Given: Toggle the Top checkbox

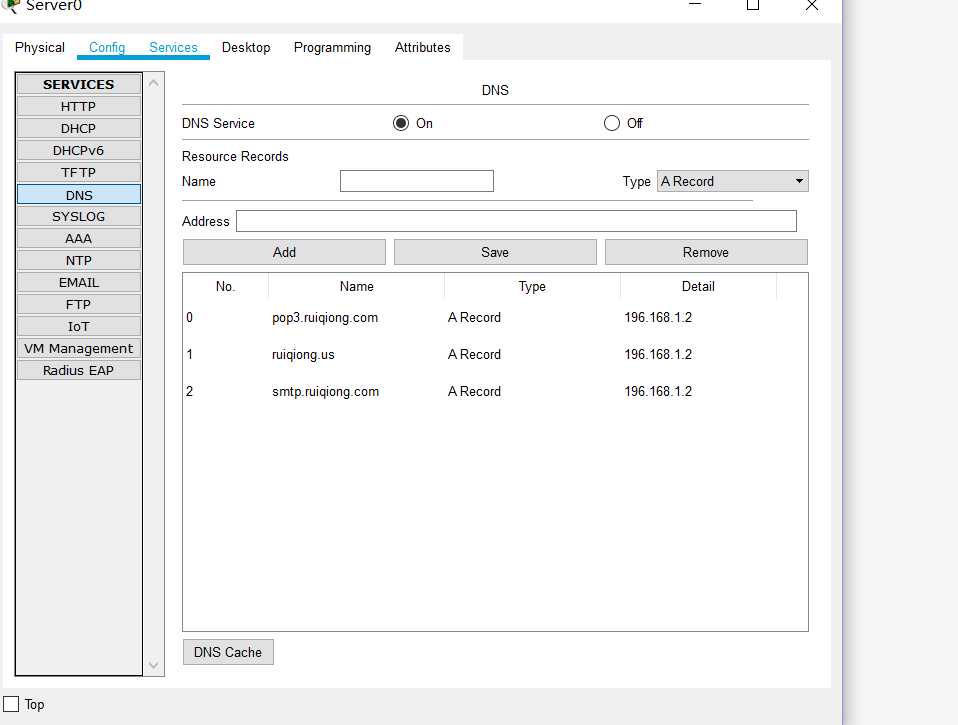Looking at the screenshot, I should 11,704.
